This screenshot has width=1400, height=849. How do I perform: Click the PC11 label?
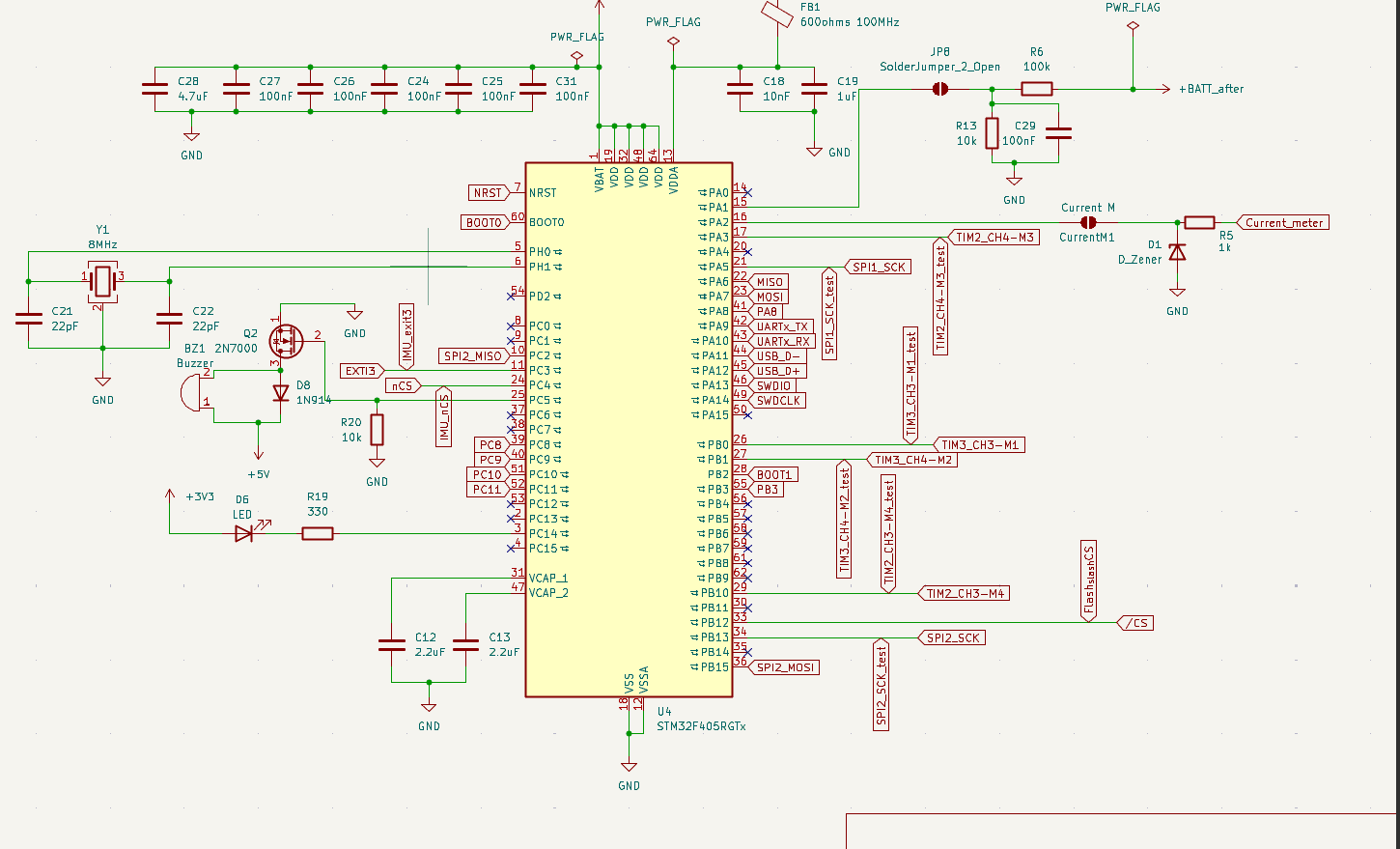tap(489, 490)
